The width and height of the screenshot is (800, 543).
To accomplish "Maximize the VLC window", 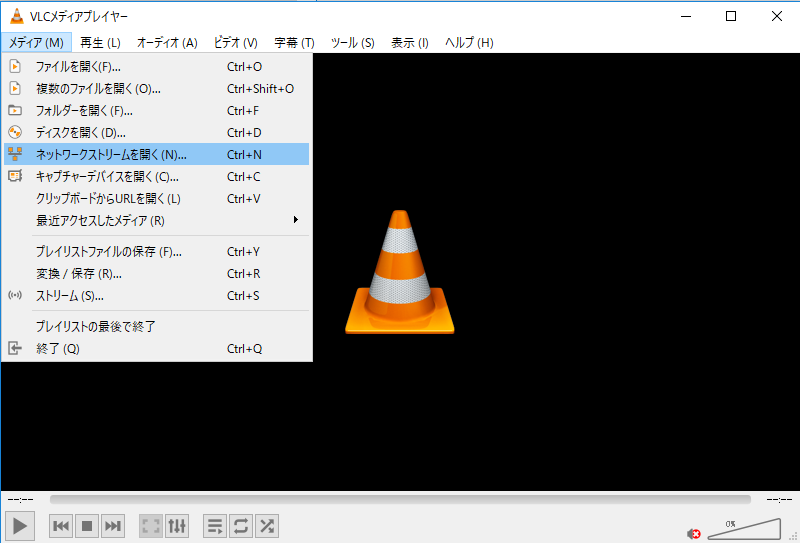I will (731, 16).
